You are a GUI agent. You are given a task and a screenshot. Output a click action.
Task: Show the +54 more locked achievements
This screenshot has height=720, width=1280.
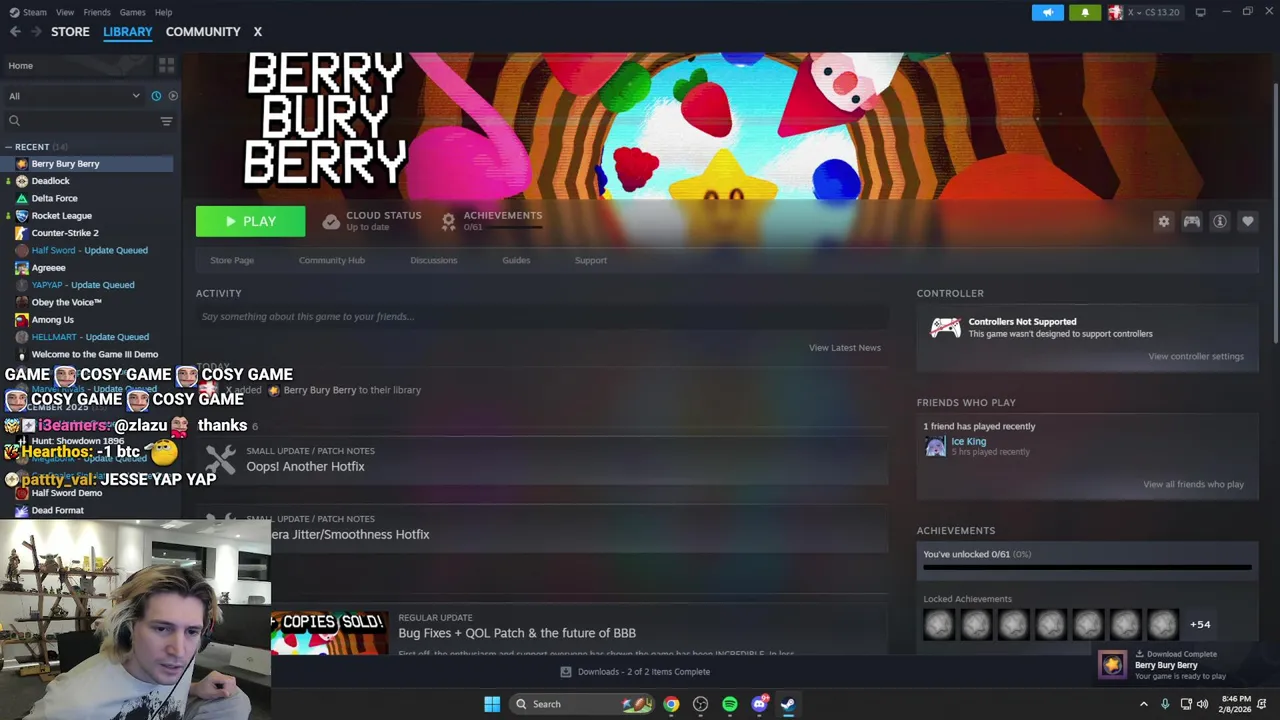coord(1200,625)
